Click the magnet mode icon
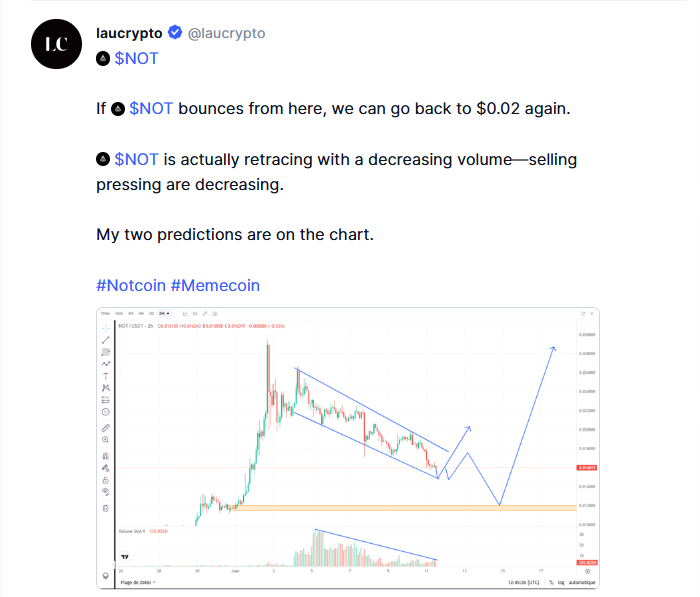The width and height of the screenshot is (700, 597). coord(106,456)
